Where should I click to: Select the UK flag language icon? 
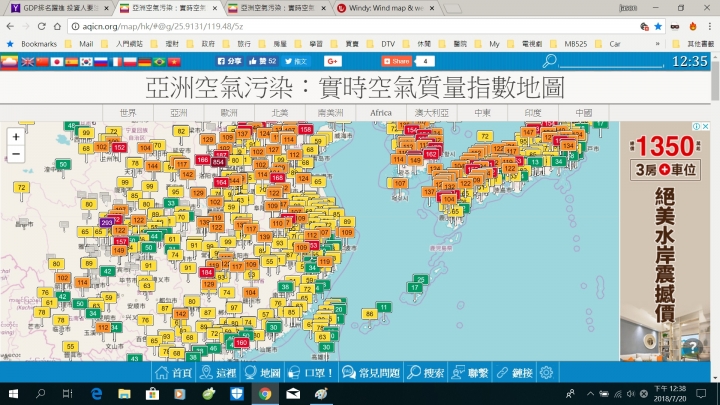pos(27,62)
